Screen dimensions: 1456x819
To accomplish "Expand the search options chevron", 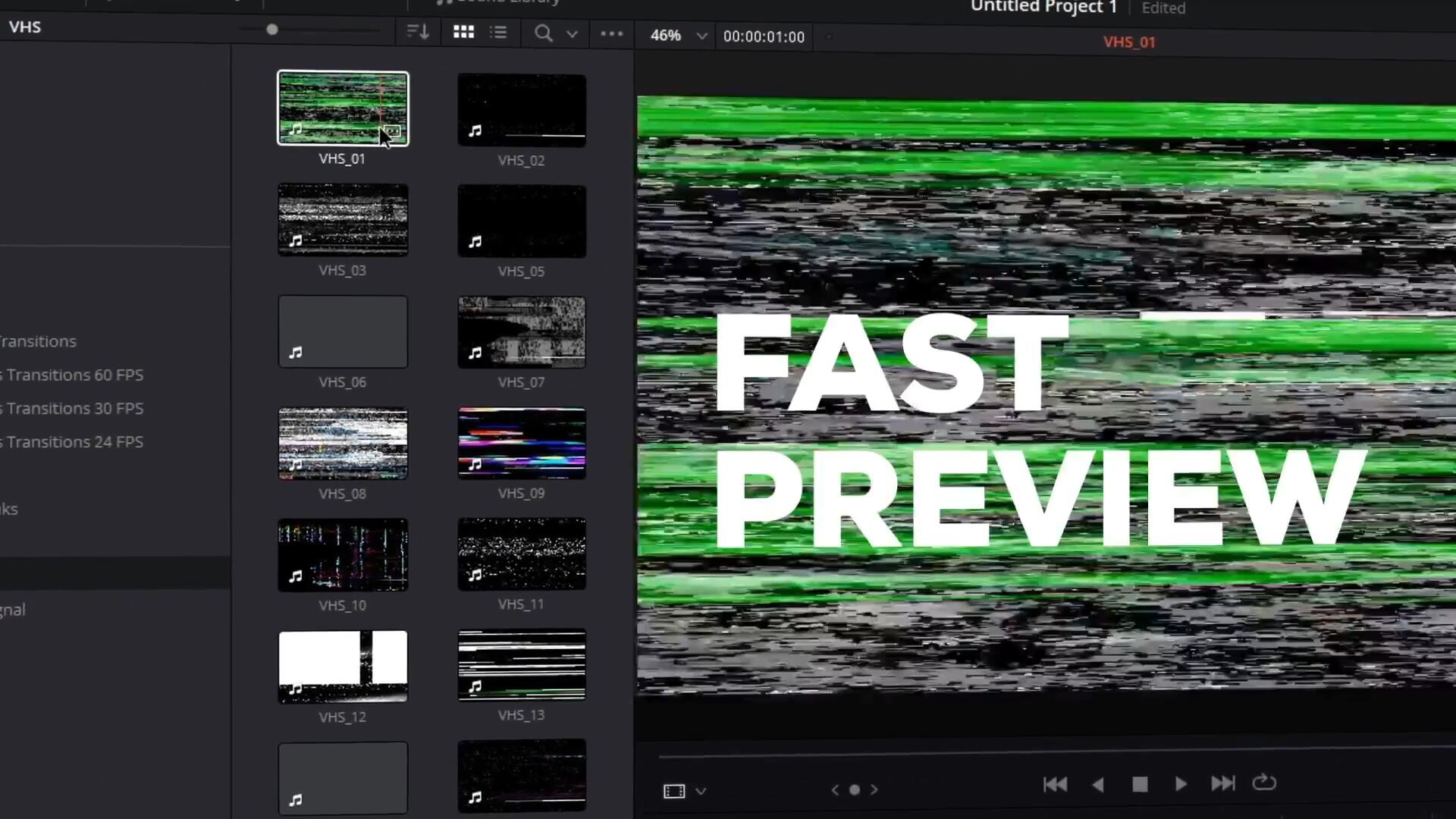I will 573,34.
